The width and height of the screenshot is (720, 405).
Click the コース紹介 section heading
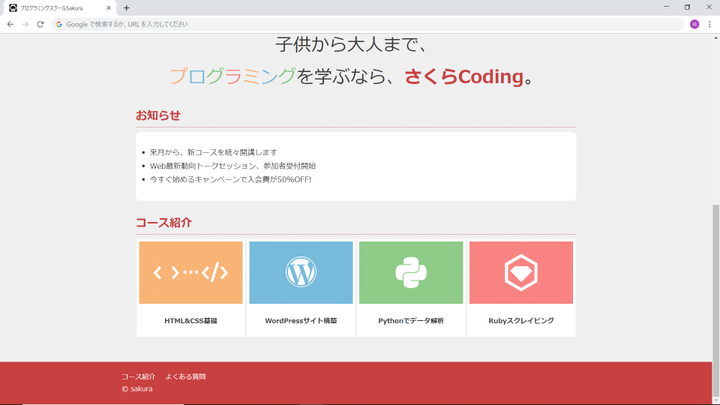coord(163,223)
